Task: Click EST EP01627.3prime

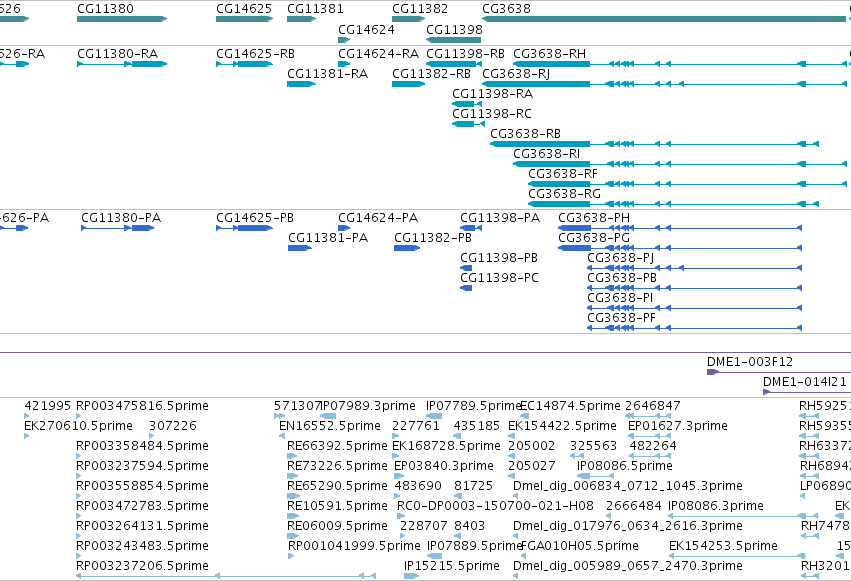Action: (x=650, y=436)
